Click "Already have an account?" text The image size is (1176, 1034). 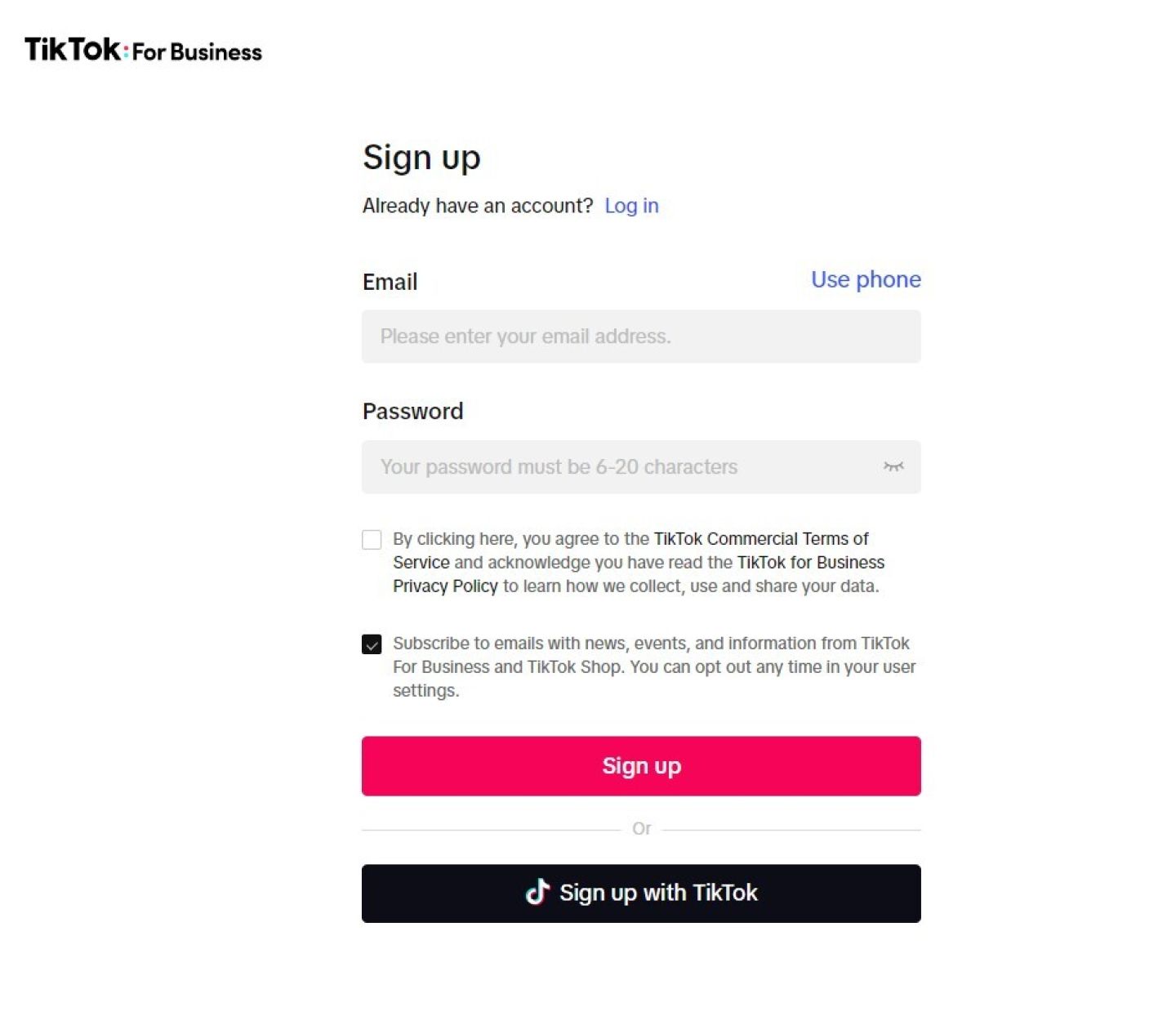[477, 206]
